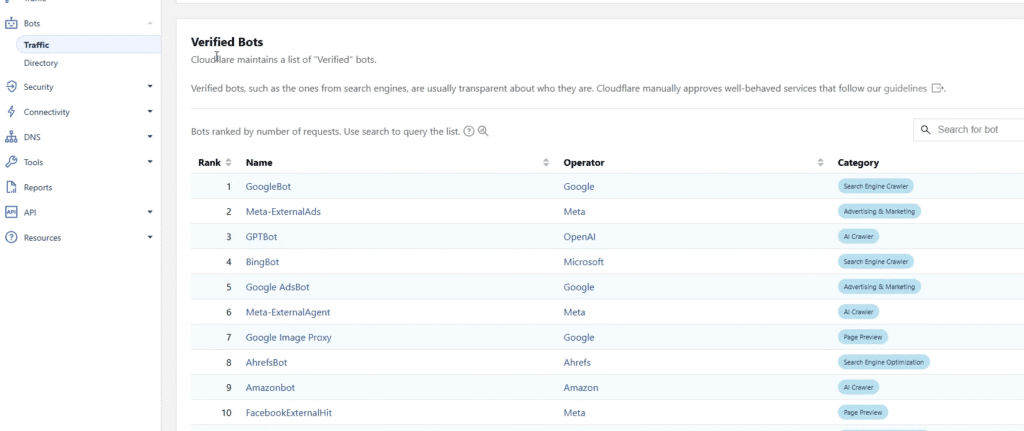The width and height of the screenshot is (1024, 431).
Task: Click the Connectivity lightning bolt icon
Action: click(11, 112)
